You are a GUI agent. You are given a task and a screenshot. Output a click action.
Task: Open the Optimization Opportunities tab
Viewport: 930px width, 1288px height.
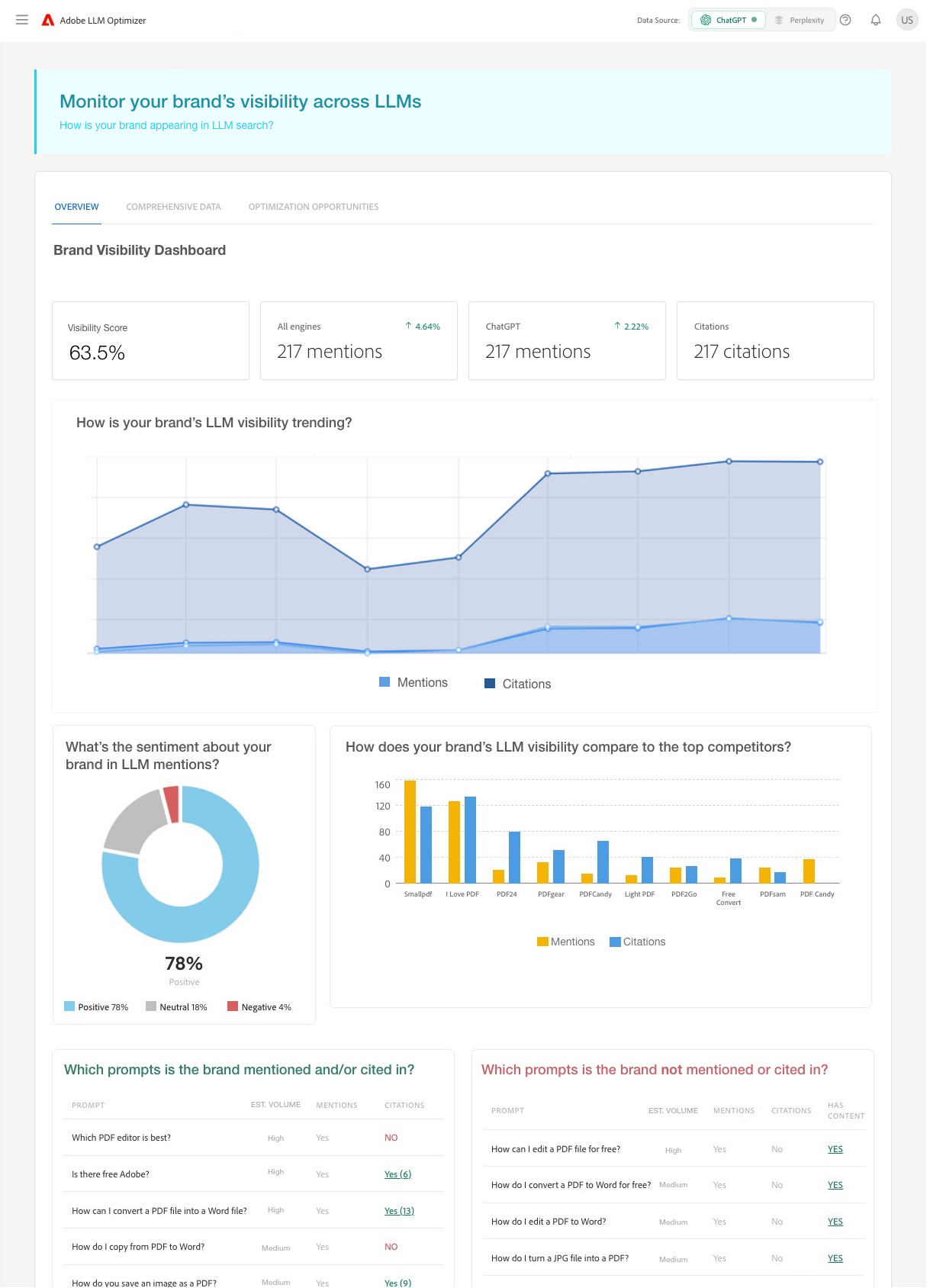pyautogui.click(x=313, y=207)
